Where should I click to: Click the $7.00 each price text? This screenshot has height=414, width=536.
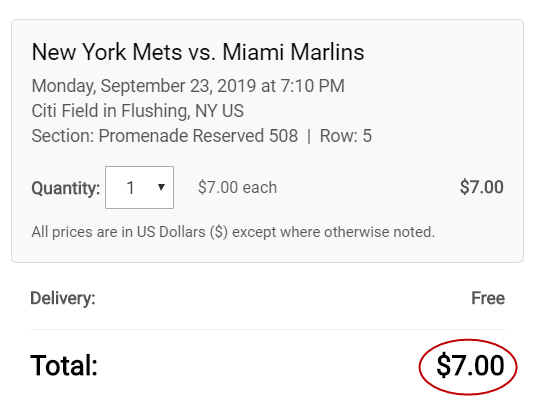coord(237,187)
